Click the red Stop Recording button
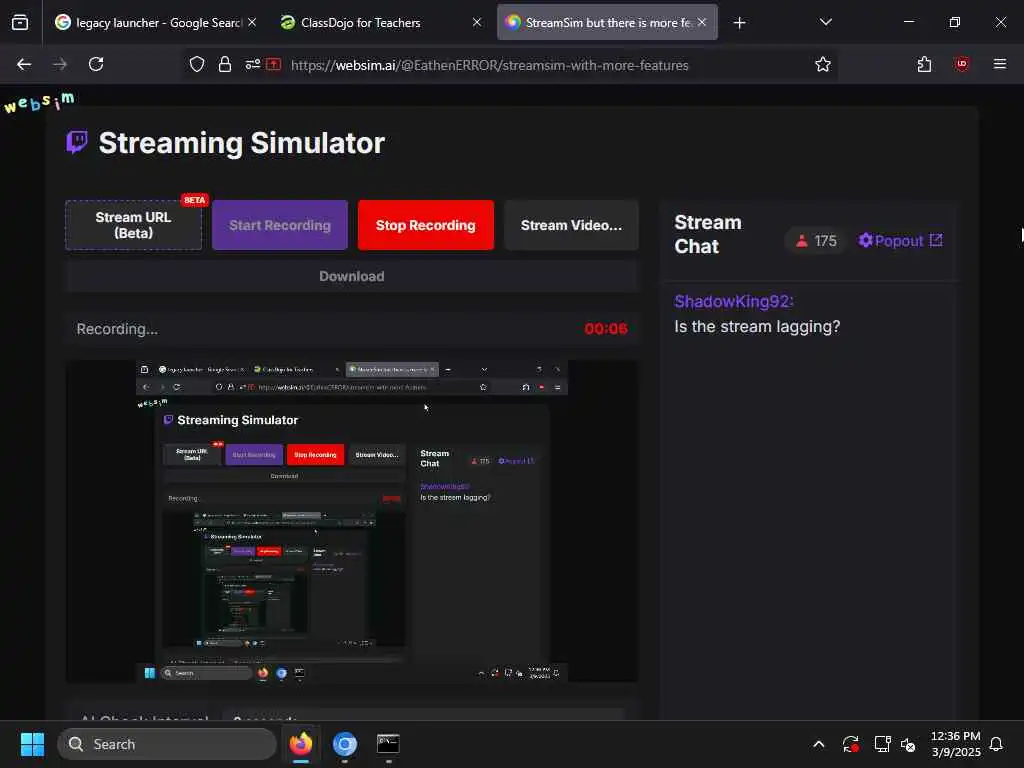Viewport: 1024px width, 768px height. 426,225
